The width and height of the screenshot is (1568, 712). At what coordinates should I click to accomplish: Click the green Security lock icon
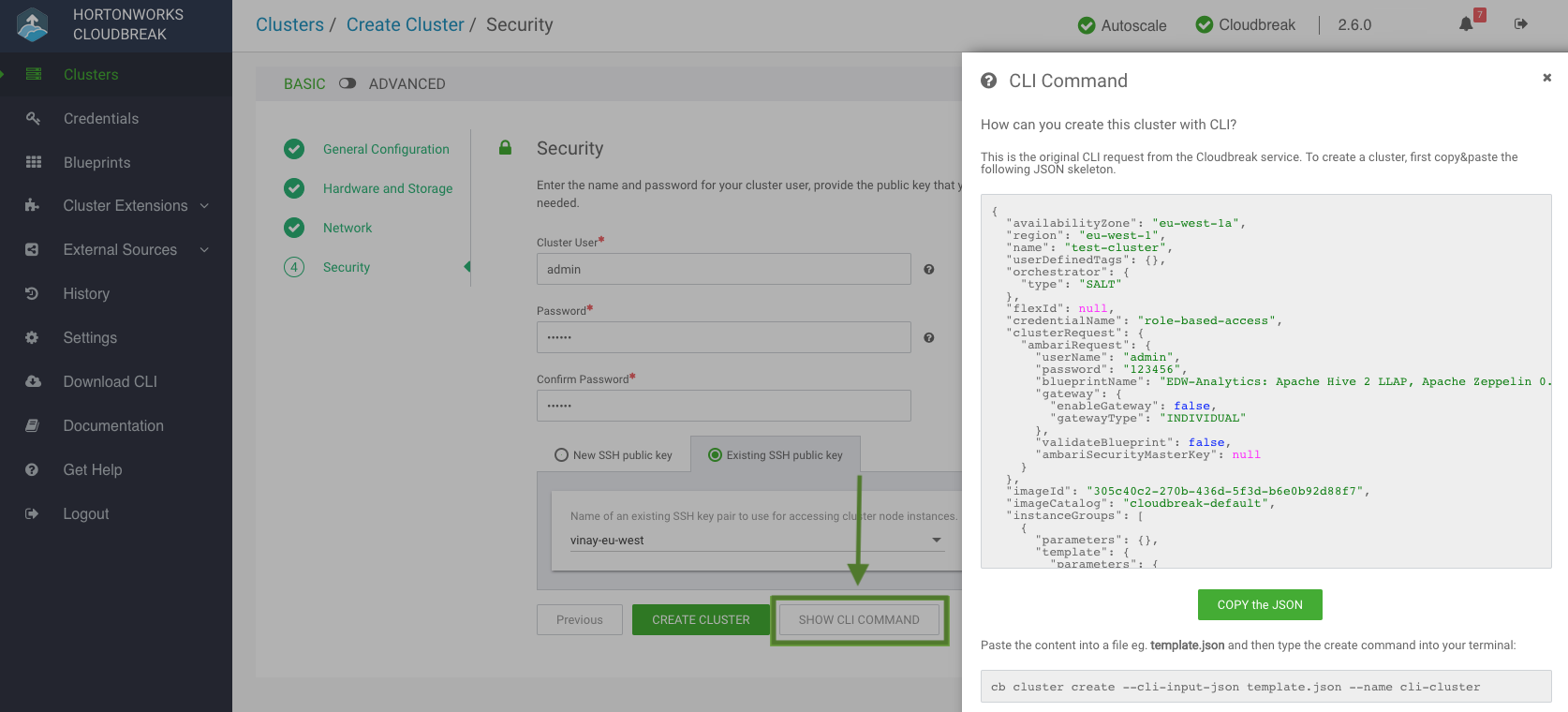pos(505,147)
